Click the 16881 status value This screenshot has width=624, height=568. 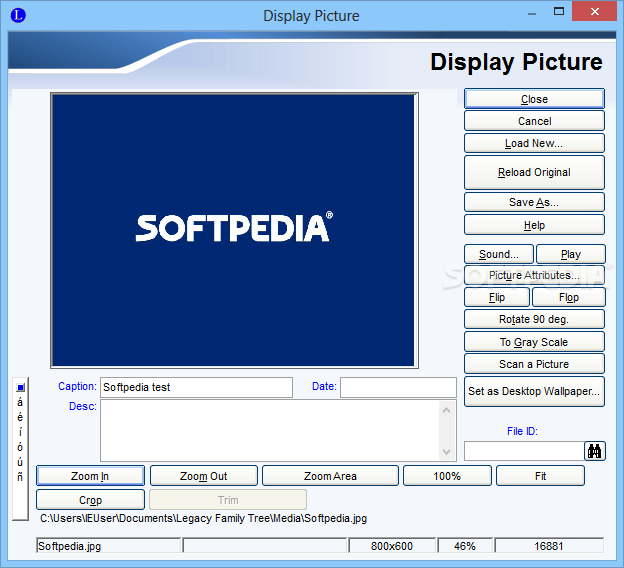point(549,546)
